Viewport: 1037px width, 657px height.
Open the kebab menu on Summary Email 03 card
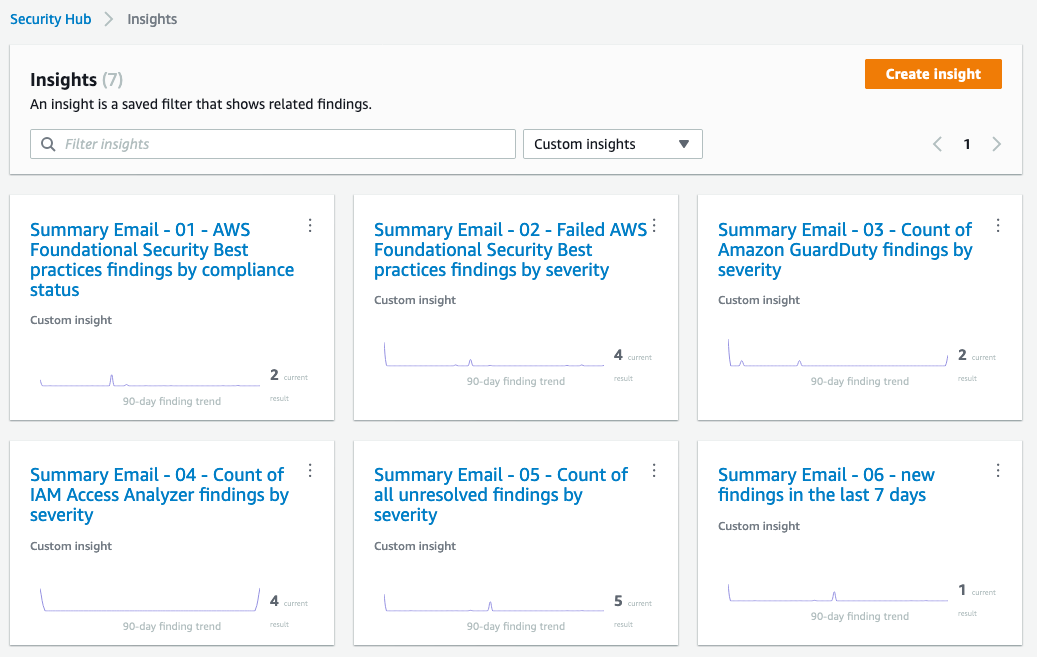[998, 226]
